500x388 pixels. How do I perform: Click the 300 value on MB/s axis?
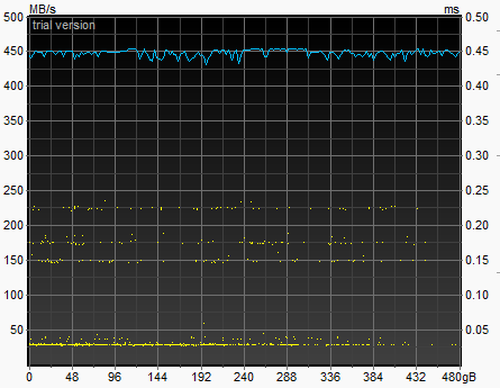pyautogui.click(x=13, y=155)
